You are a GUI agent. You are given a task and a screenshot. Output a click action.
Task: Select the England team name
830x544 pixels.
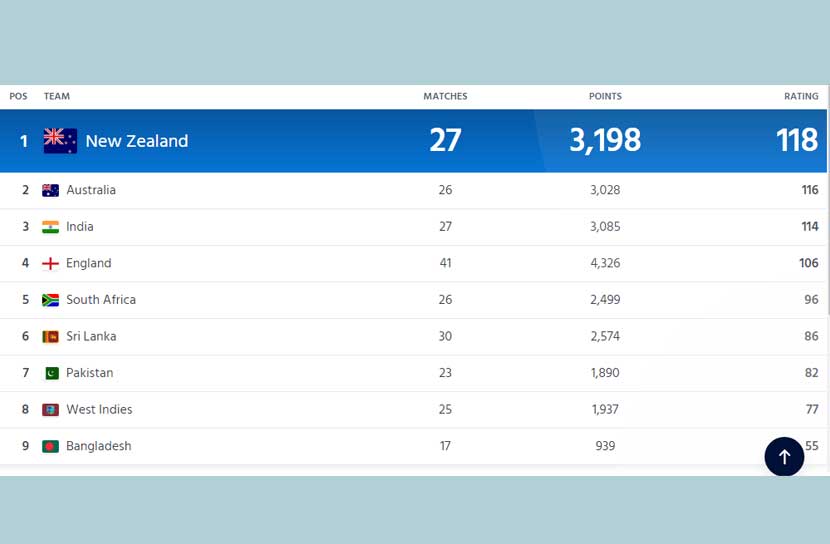pyautogui.click(x=89, y=263)
